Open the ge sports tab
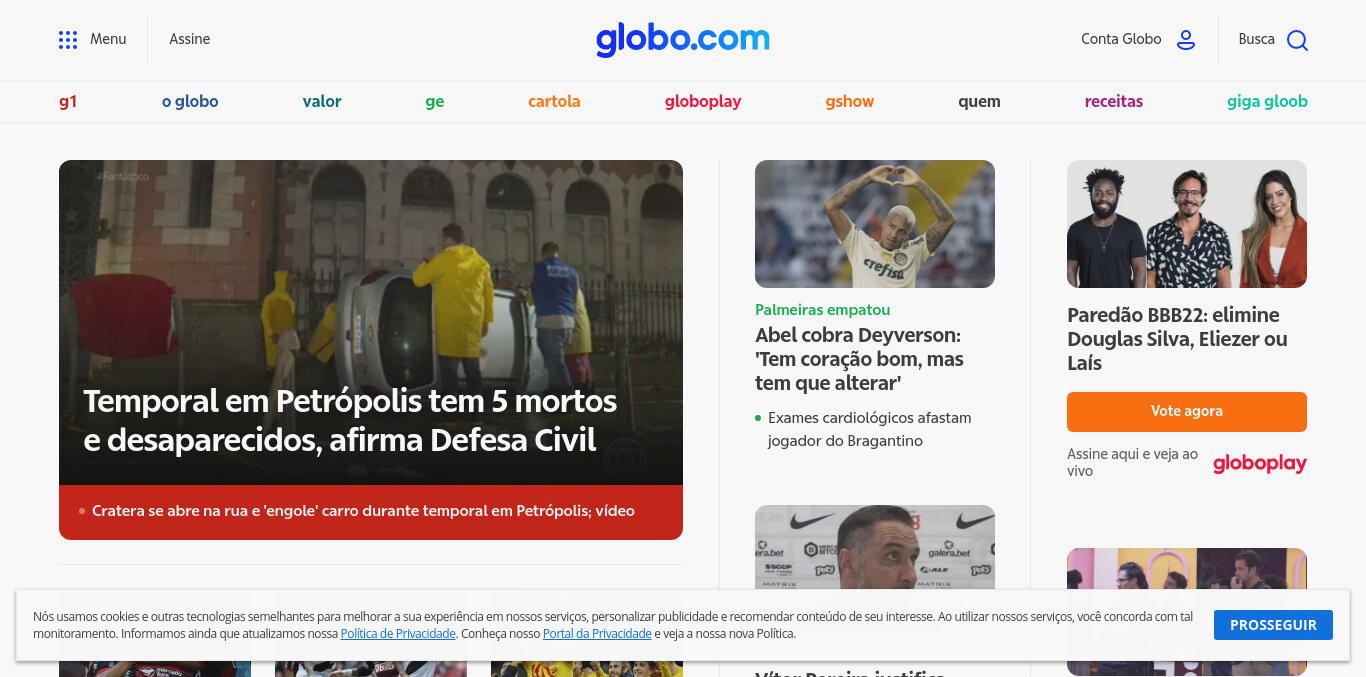 pos(434,101)
